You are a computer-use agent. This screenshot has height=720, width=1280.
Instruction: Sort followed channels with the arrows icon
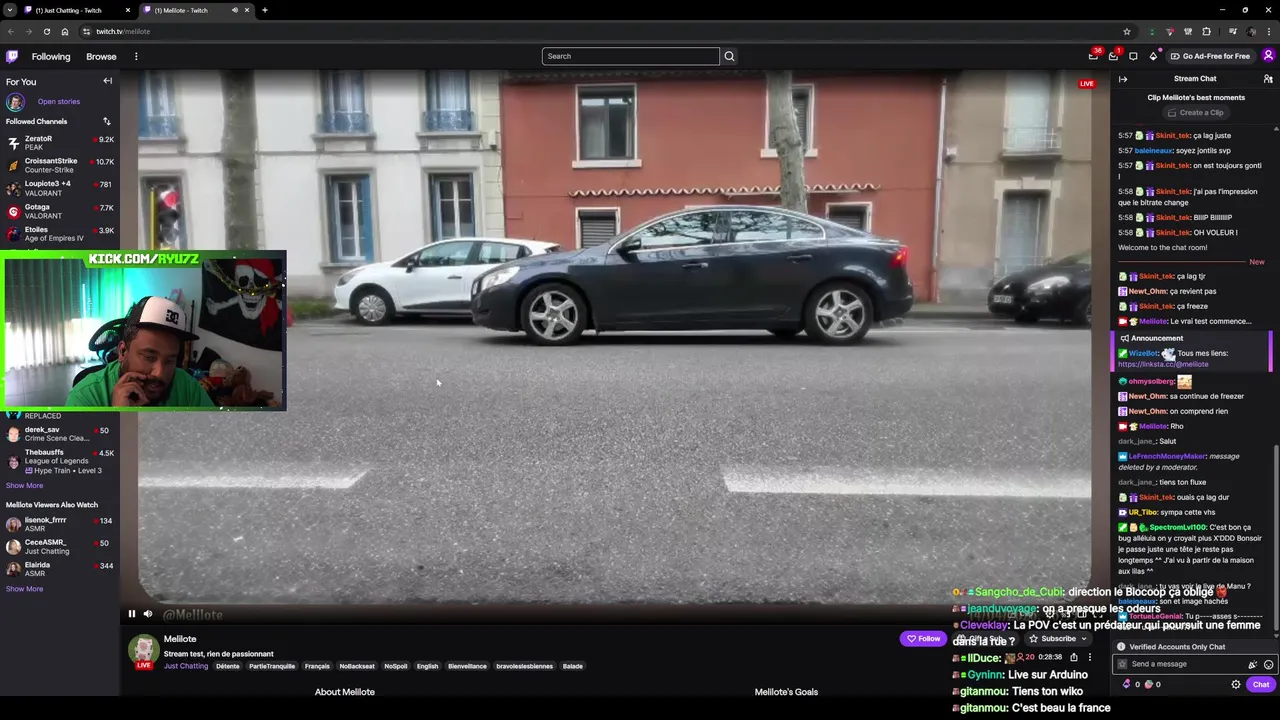coord(106,121)
